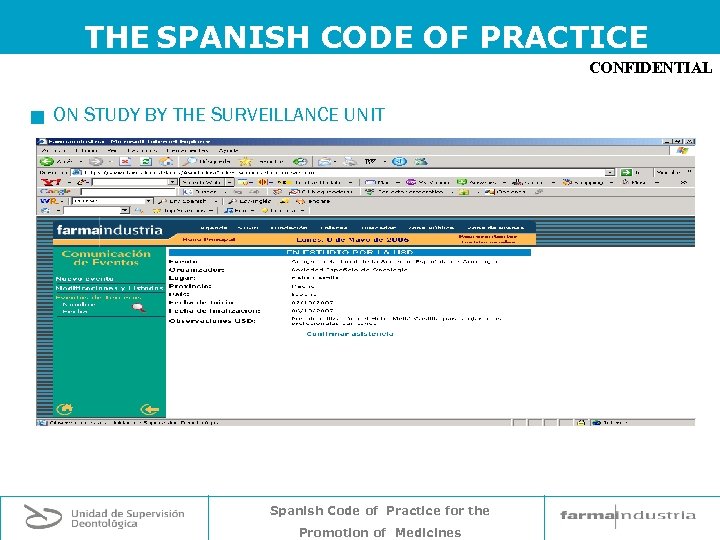The height and width of the screenshot is (540, 720).
Task: Click Modificaciones y Listados in the sidebar
Action: pos(109,288)
